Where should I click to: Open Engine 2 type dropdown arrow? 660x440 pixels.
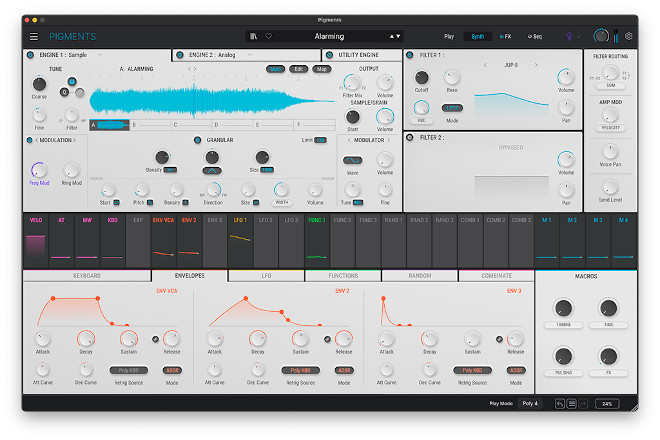click(250, 55)
